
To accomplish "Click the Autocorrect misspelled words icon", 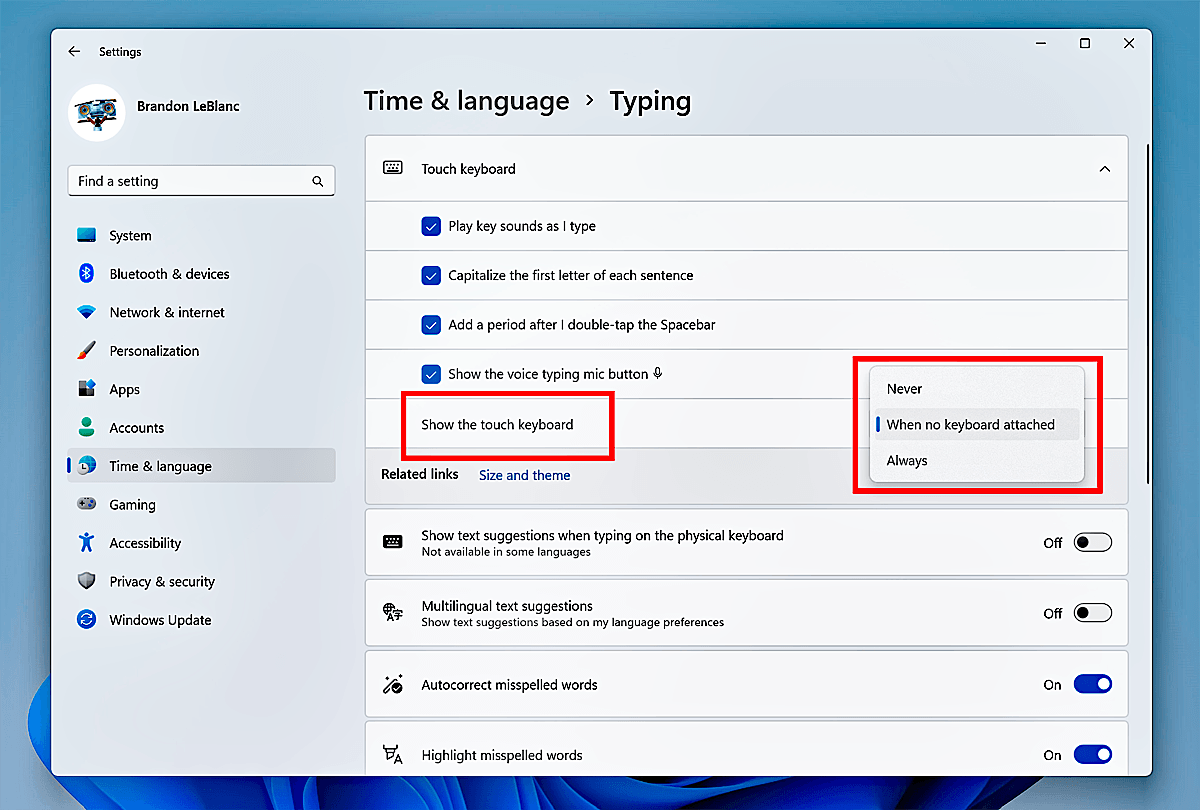I will pos(393,685).
